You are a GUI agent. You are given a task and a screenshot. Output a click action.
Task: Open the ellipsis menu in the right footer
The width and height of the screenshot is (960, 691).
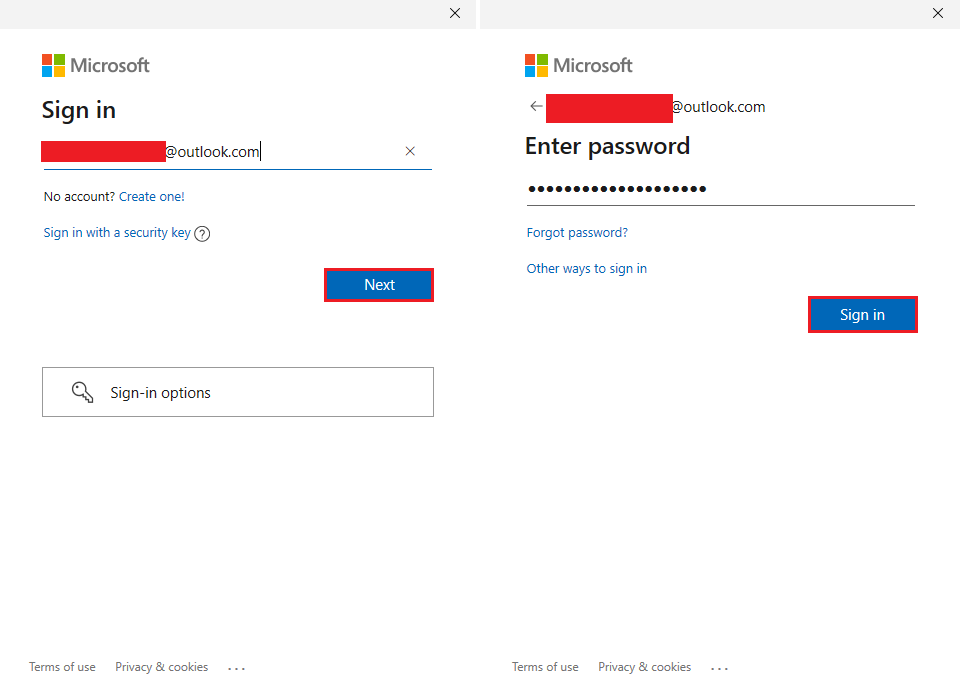tap(719, 667)
